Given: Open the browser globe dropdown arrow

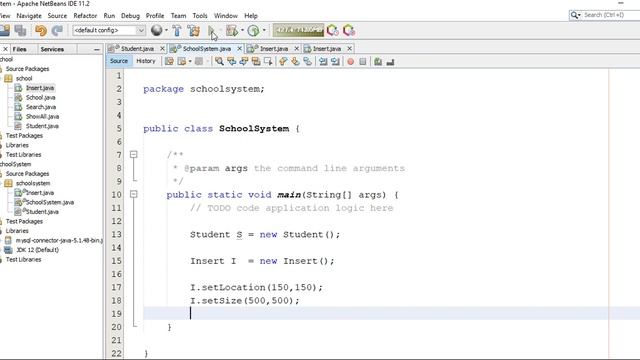Looking at the screenshot, I should click(166, 30).
